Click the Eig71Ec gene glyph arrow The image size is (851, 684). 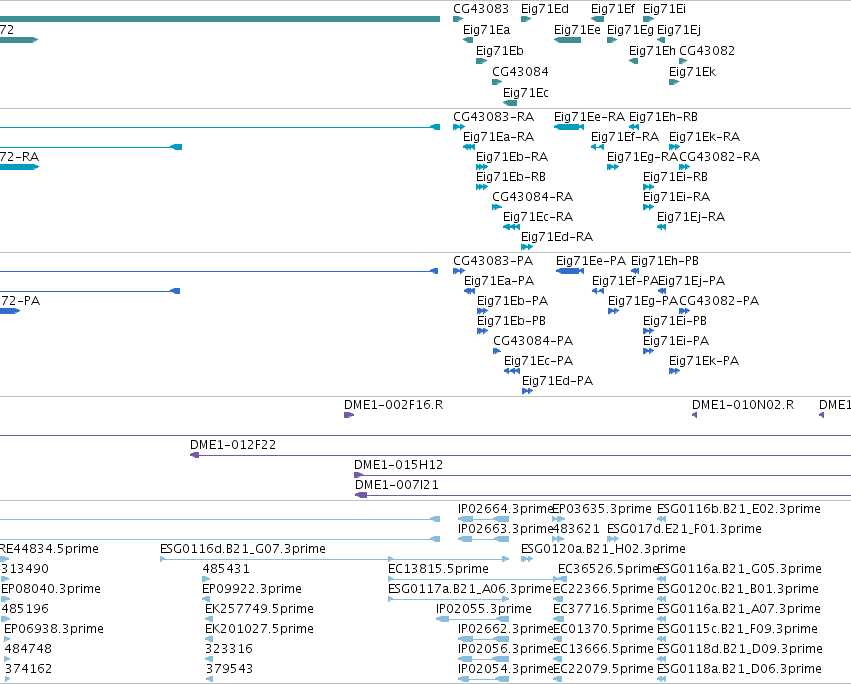[x=510, y=103]
